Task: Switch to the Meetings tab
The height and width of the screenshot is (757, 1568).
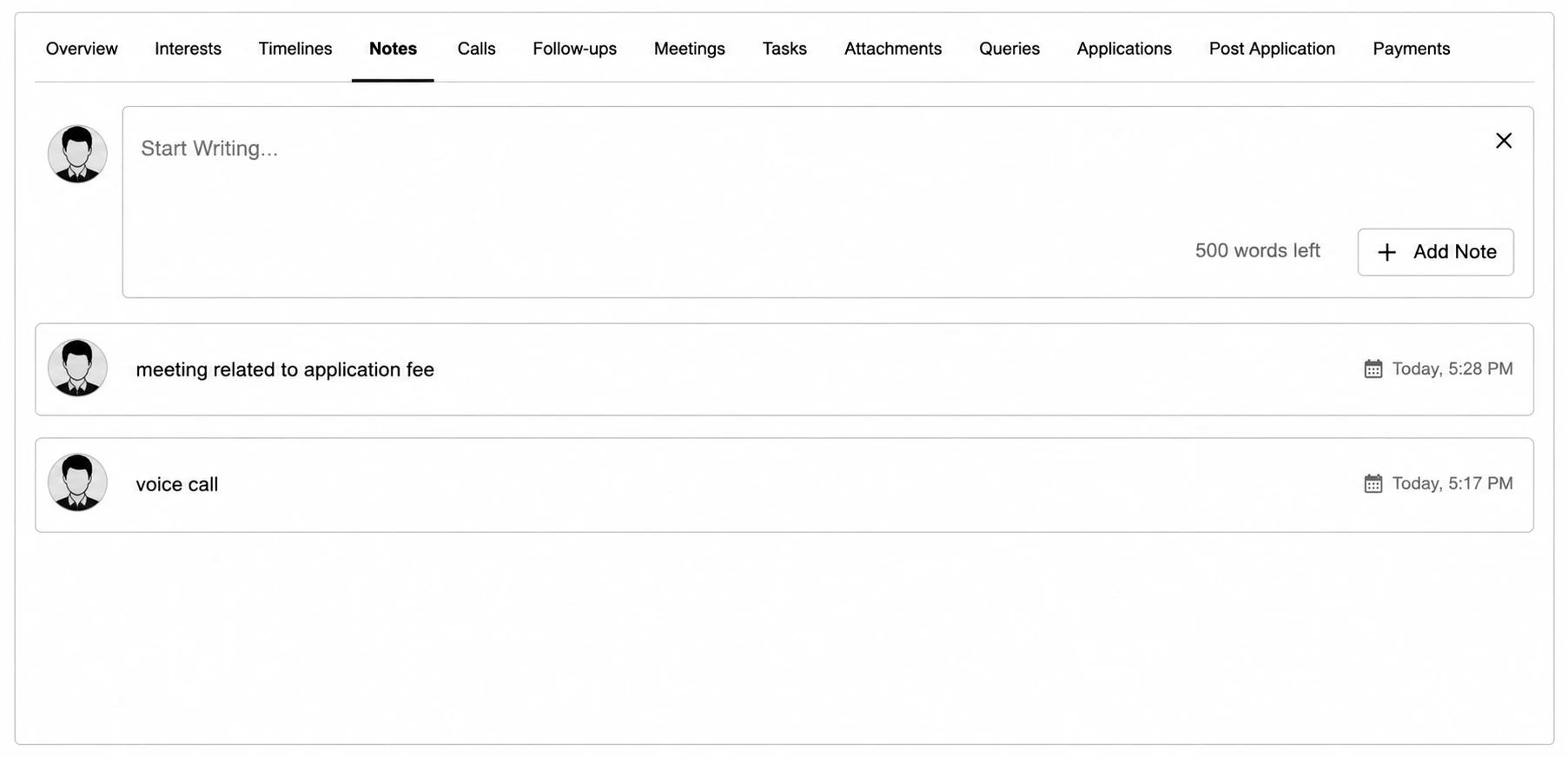Action: coord(689,49)
